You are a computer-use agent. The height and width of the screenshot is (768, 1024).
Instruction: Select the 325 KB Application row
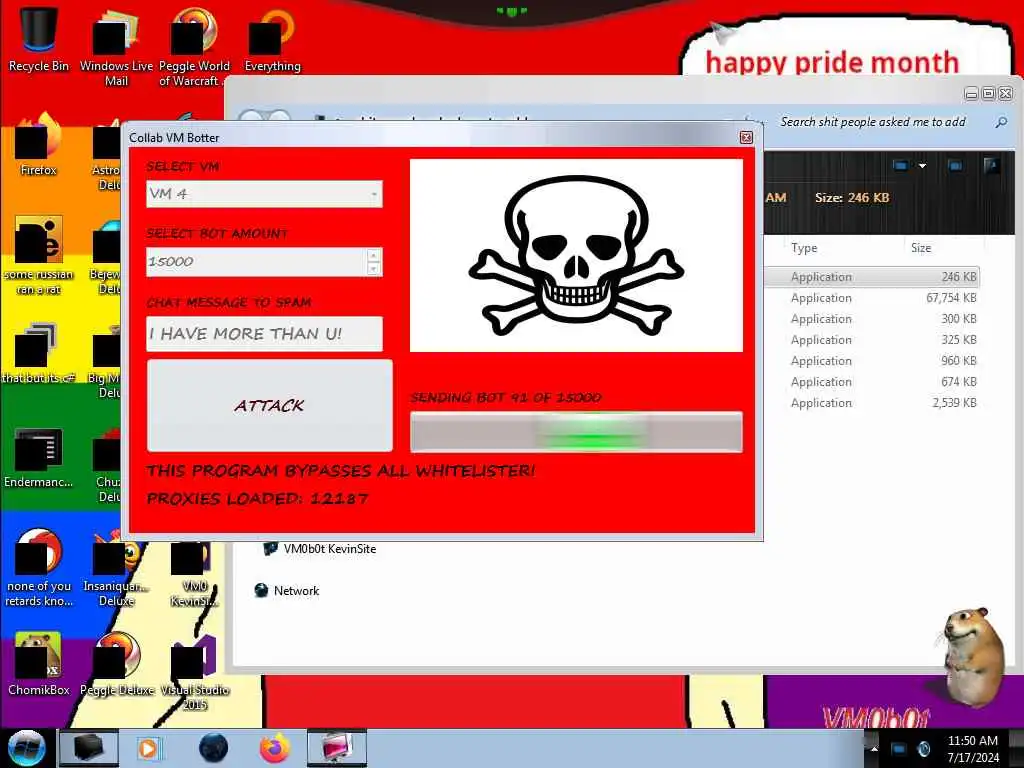tap(872, 340)
